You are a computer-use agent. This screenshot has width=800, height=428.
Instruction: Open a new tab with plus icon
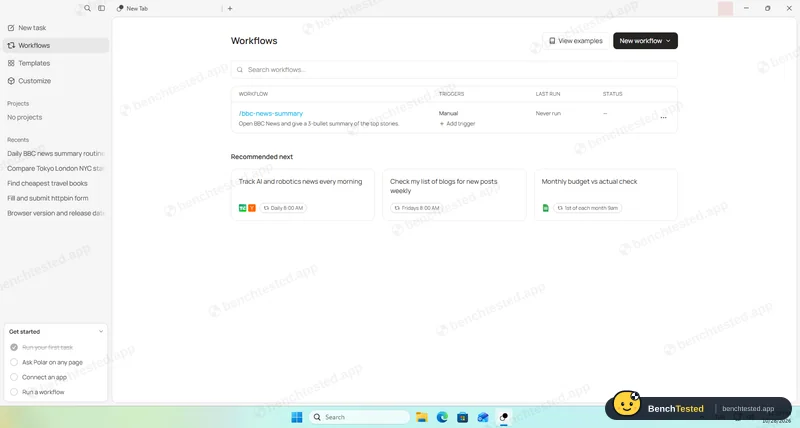pos(230,8)
